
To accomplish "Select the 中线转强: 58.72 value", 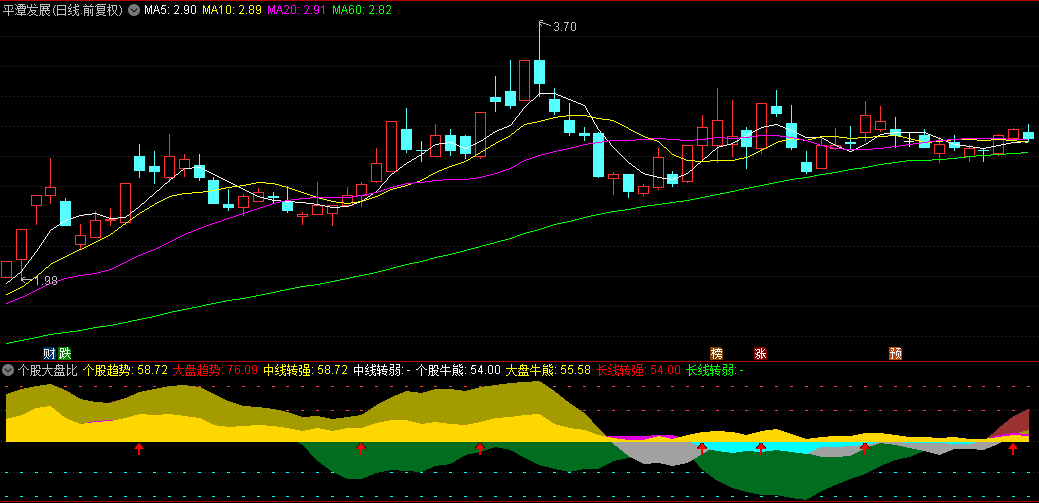I will point(305,370).
